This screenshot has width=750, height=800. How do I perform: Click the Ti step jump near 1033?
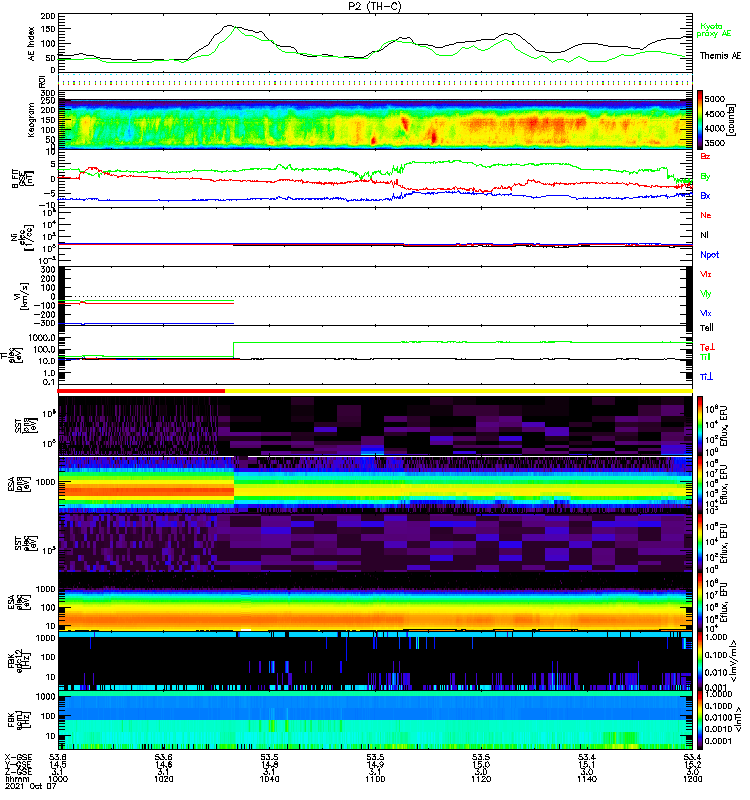(234, 351)
